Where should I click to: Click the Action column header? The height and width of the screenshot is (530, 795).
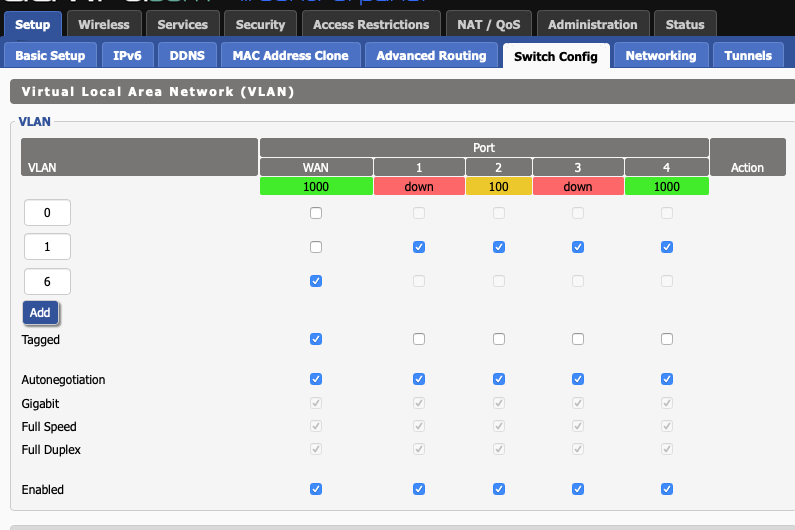pyautogui.click(x=748, y=157)
